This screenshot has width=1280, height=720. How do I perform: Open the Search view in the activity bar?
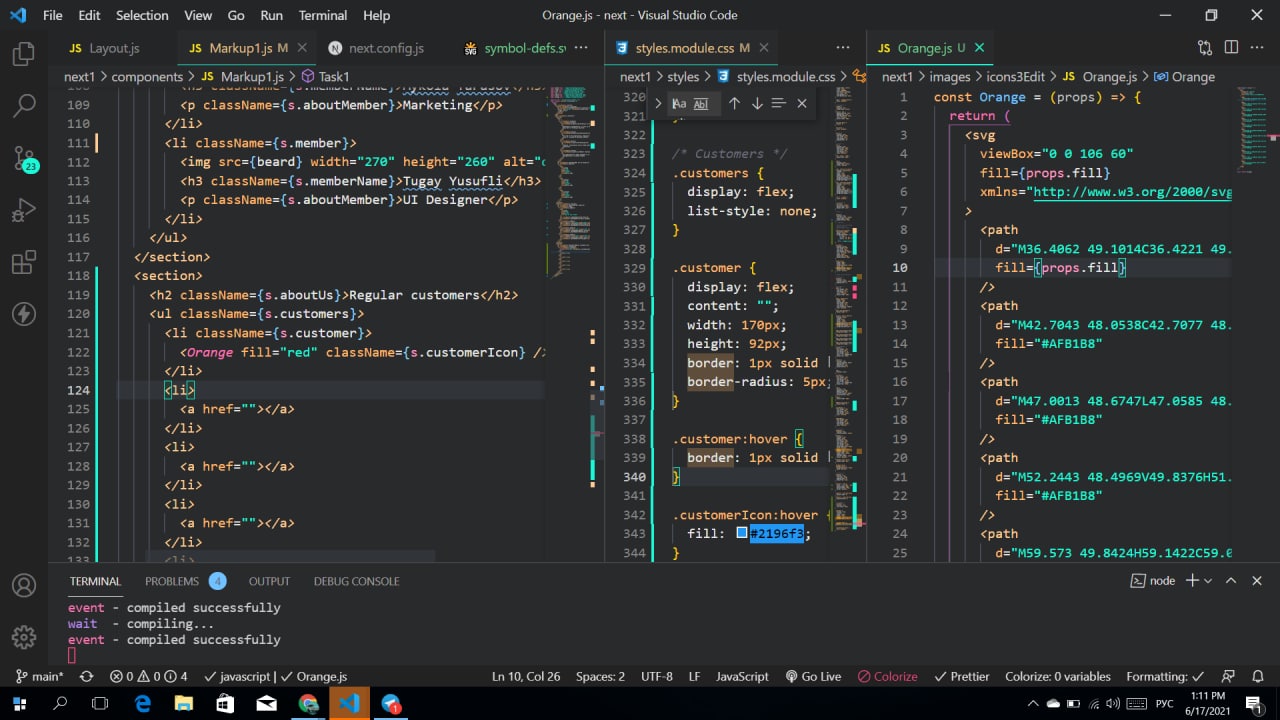[24, 106]
